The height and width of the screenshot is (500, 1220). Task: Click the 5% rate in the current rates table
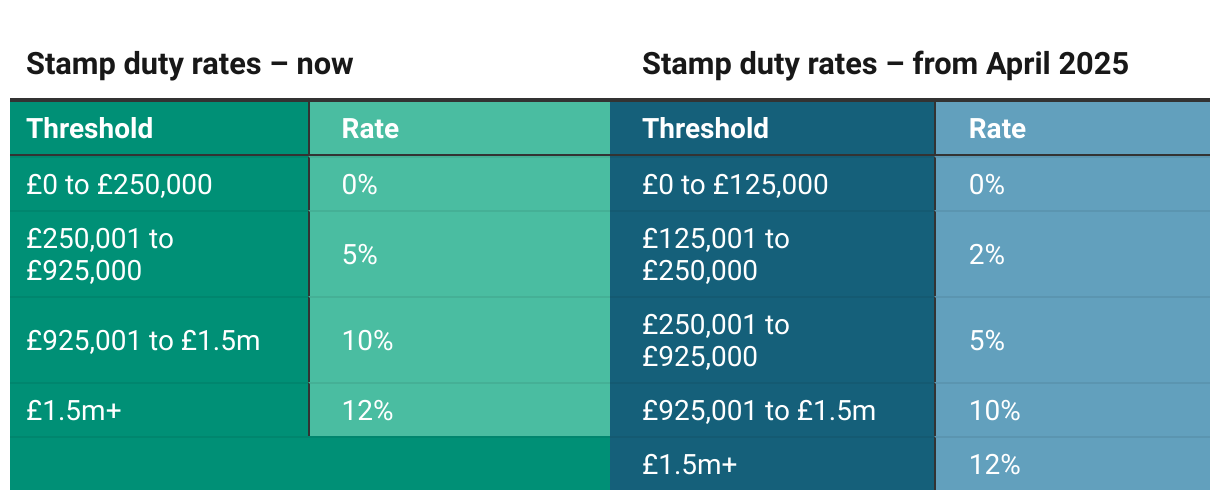[x=359, y=254]
